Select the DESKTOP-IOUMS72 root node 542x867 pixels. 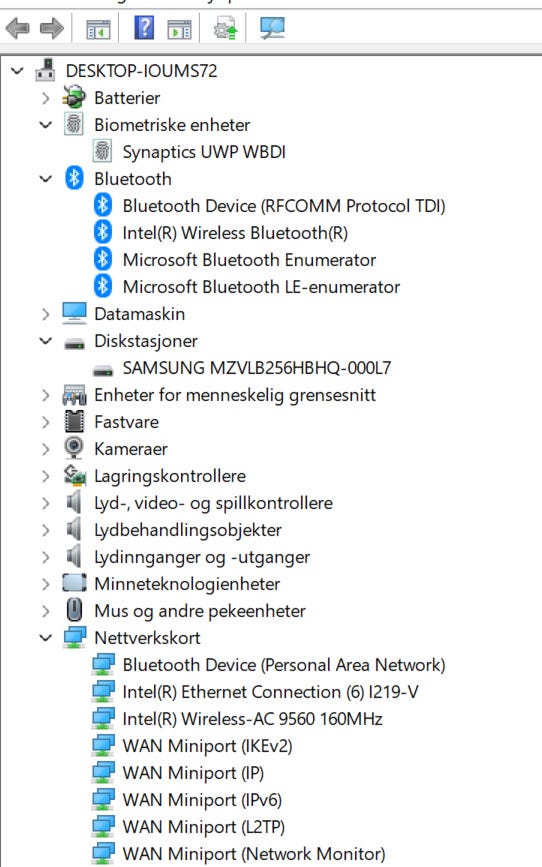tap(142, 71)
